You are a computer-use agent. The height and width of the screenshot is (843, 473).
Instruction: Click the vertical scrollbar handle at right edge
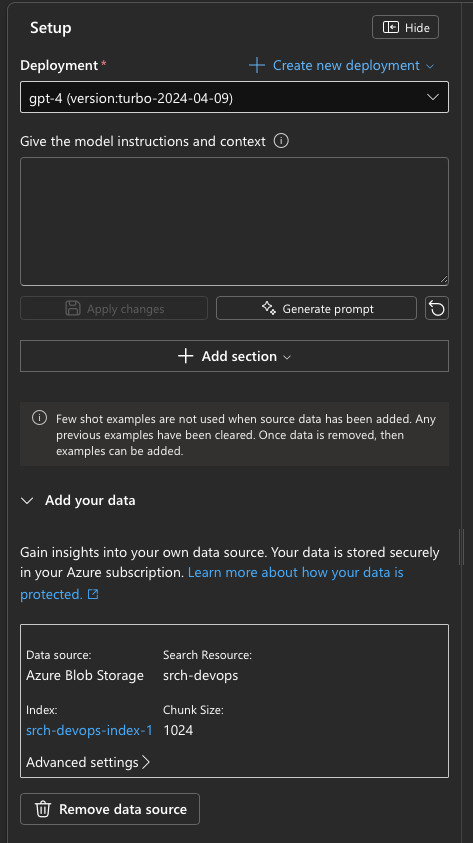tap(461, 547)
